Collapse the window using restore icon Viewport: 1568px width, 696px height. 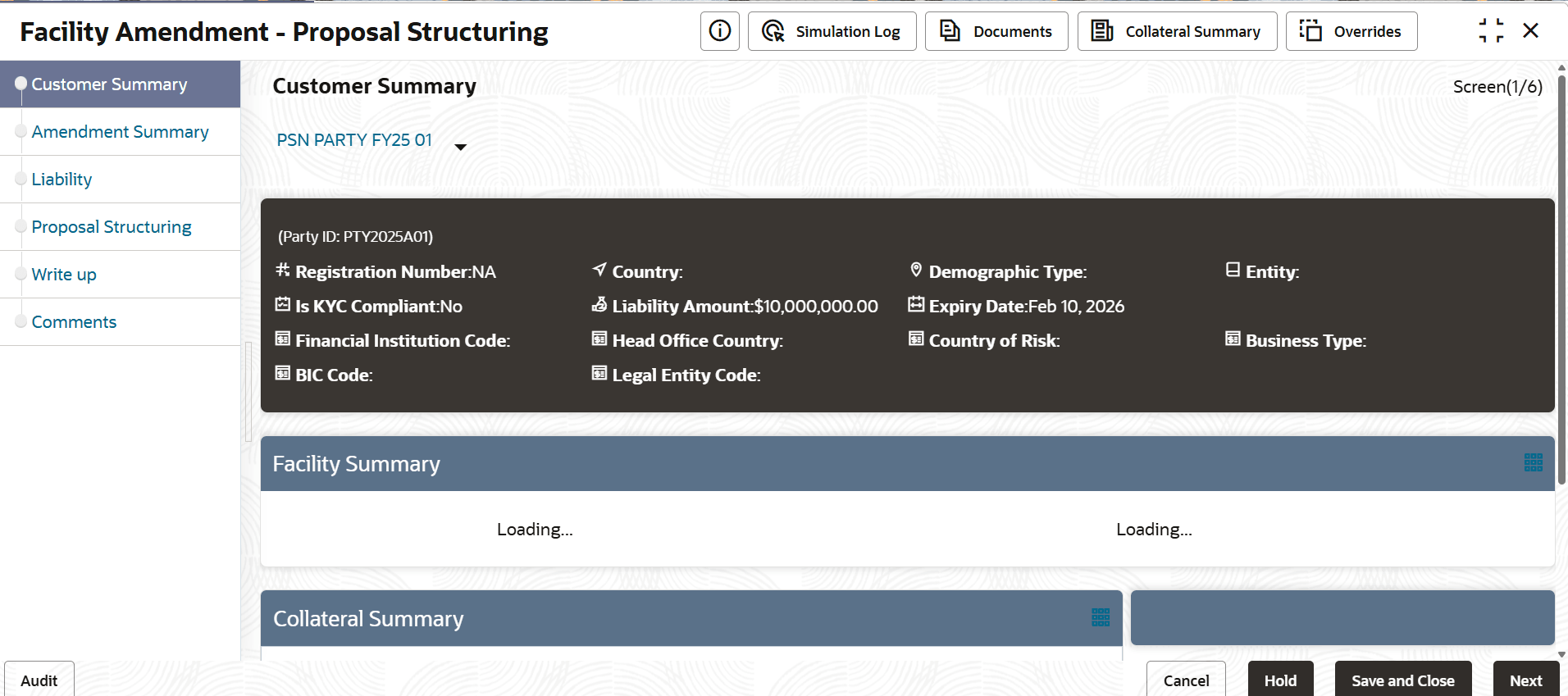(x=1491, y=31)
